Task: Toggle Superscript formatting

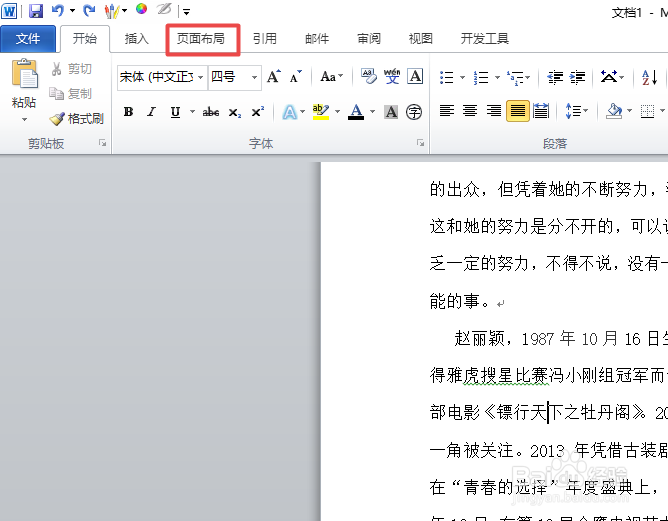Action: [x=258, y=112]
